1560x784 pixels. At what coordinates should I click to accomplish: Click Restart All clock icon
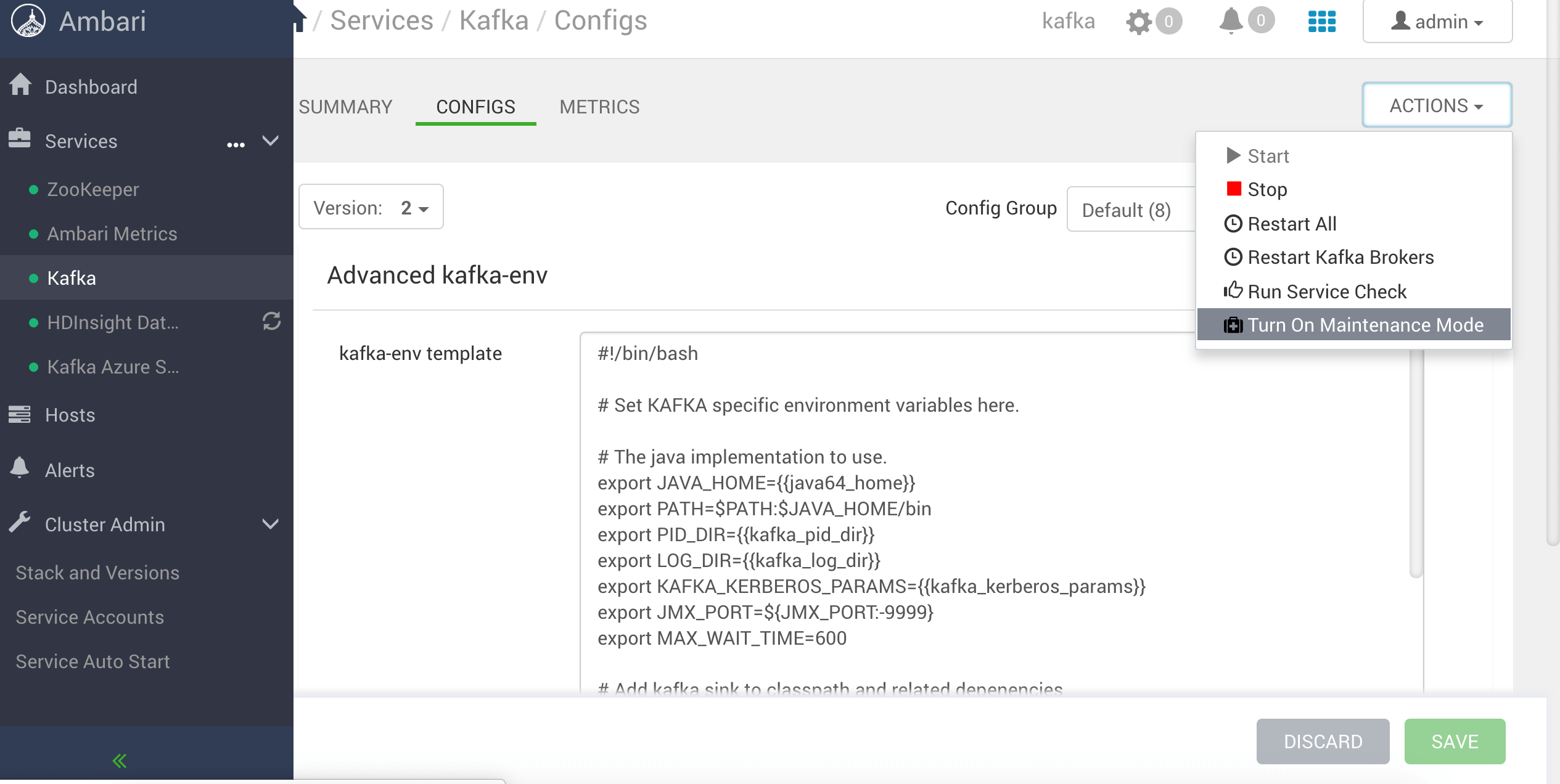point(1233,223)
